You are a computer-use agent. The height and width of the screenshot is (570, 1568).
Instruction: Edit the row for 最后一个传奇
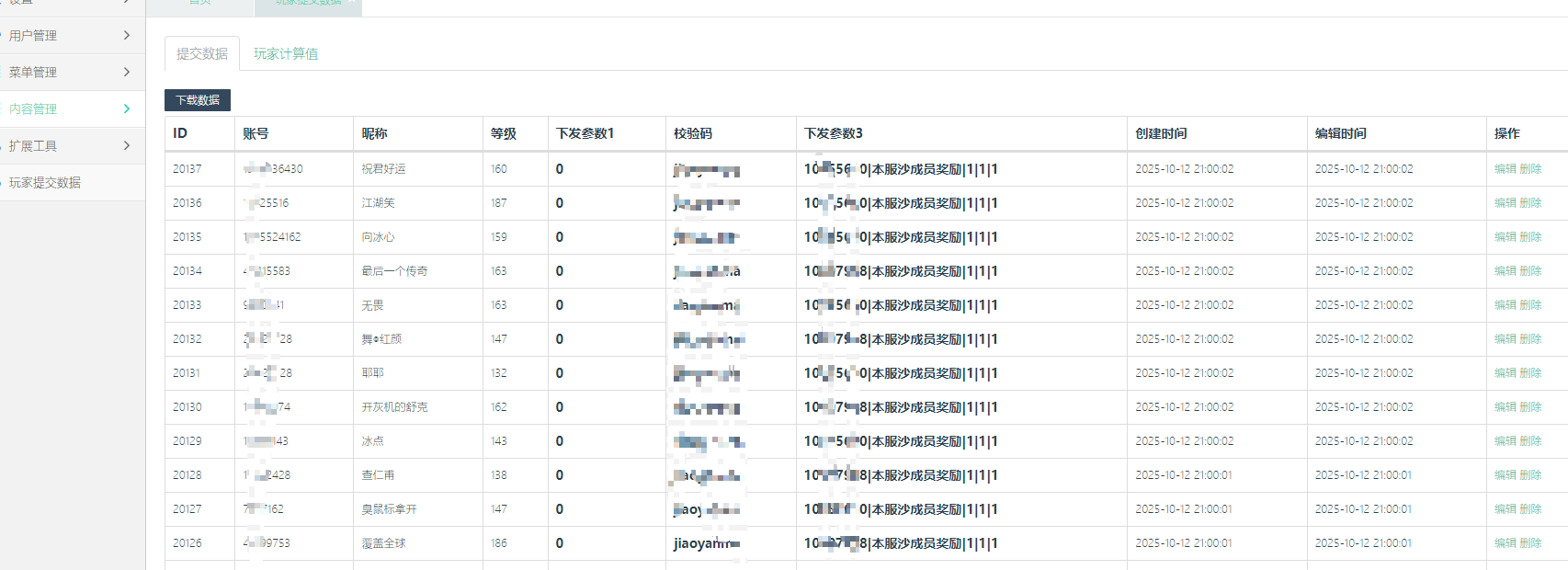click(1505, 271)
